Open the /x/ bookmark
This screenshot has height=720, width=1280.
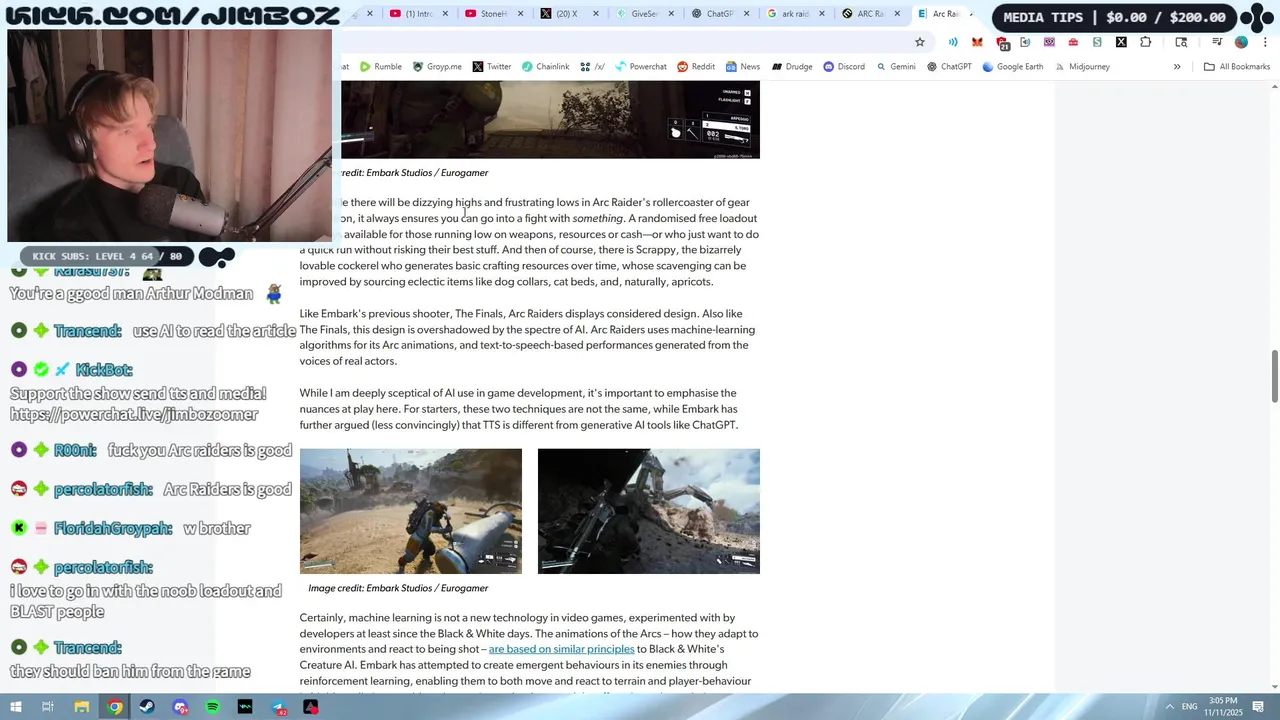pos(592,67)
